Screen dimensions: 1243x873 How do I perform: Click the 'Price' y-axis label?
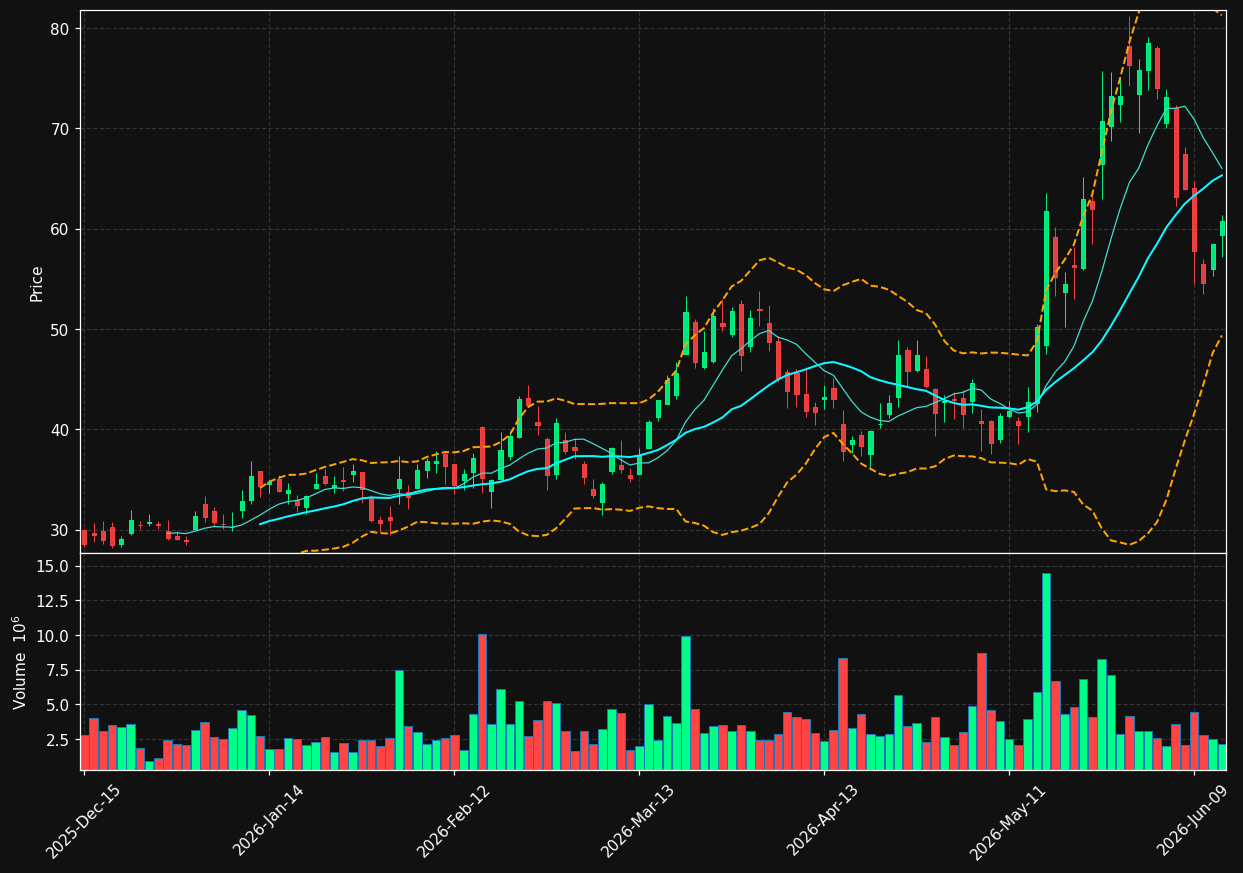(37, 284)
